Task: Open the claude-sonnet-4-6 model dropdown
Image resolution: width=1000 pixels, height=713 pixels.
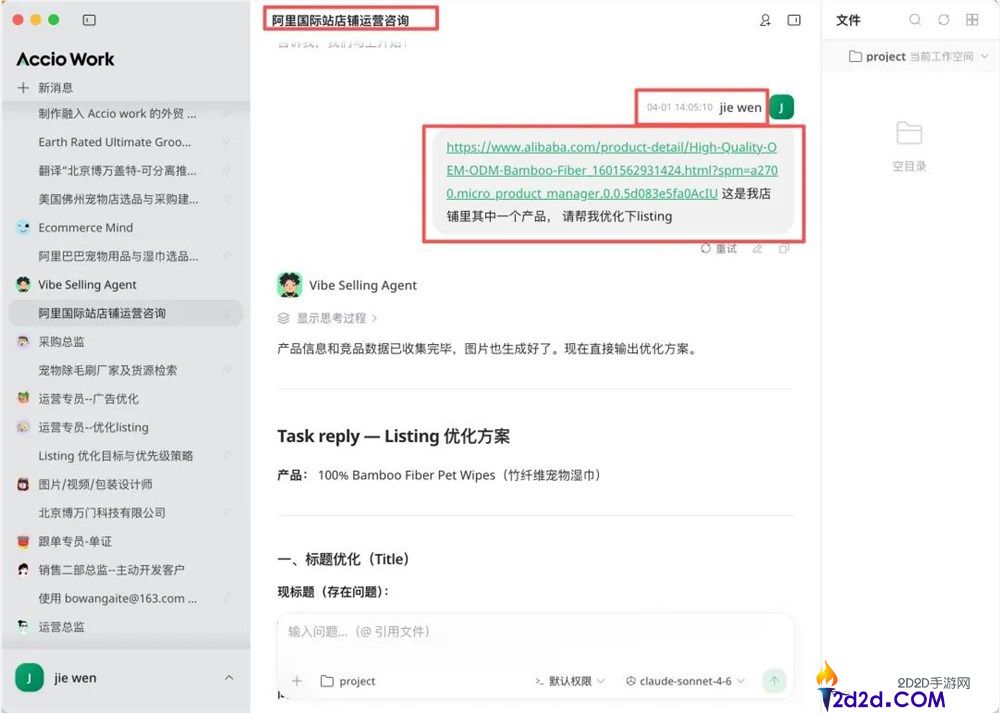Action: pyautogui.click(x=685, y=681)
